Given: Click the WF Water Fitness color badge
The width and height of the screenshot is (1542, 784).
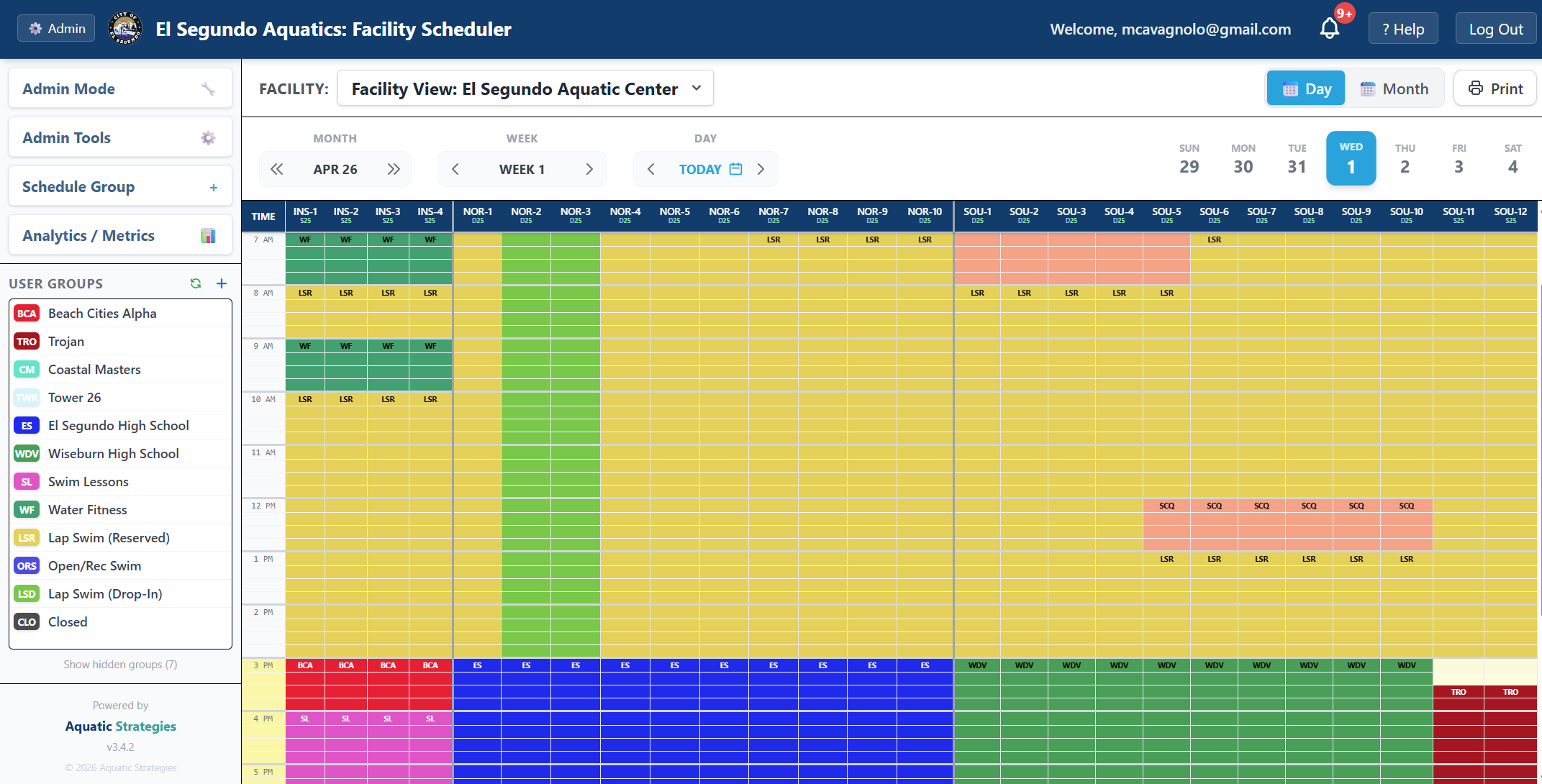Looking at the screenshot, I should point(27,509).
